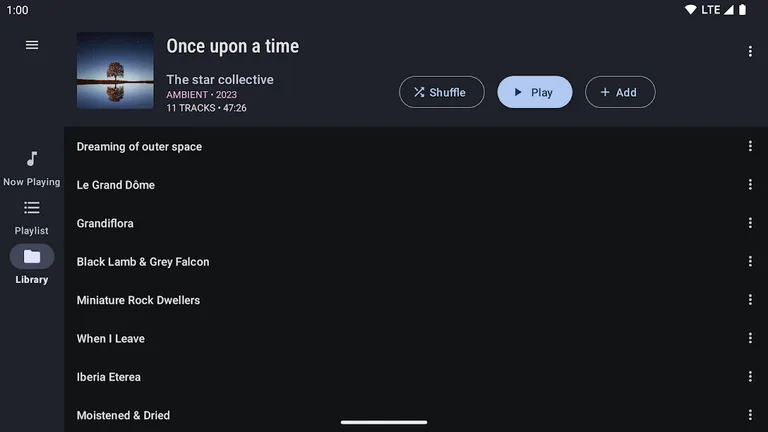Show more options for Grandiflora track
The width and height of the screenshot is (768, 432).
pyautogui.click(x=750, y=223)
